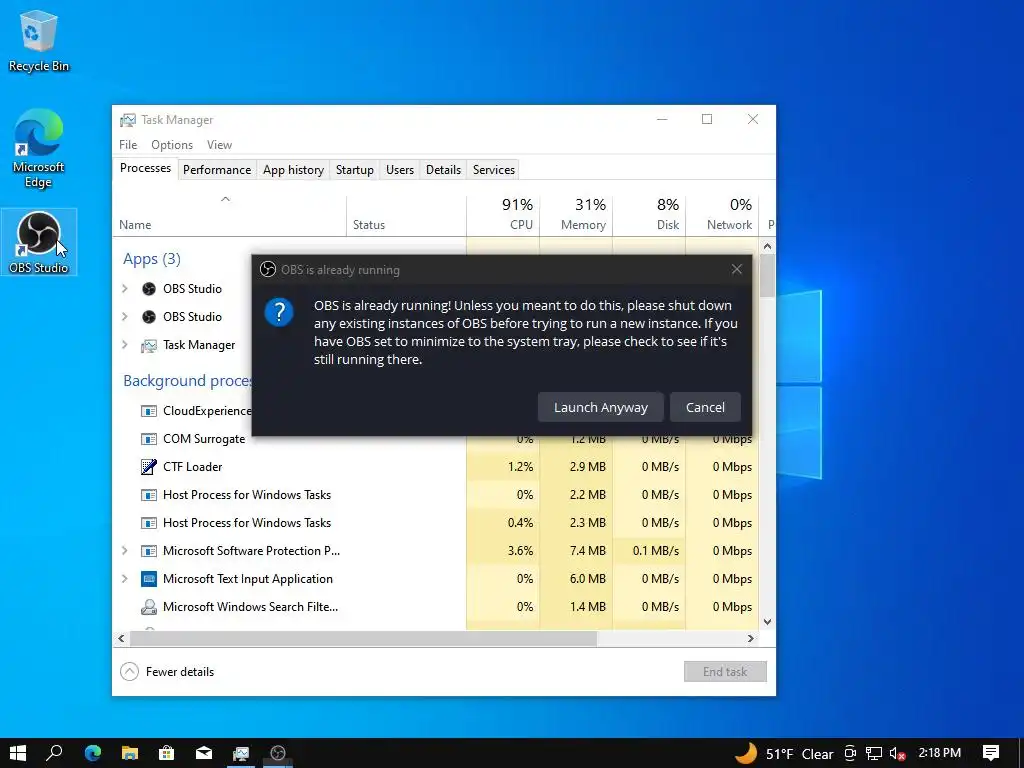Click the Microsoft Windows Search Filter icon
Image resolution: width=1024 pixels, height=768 pixels.
[149, 607]
